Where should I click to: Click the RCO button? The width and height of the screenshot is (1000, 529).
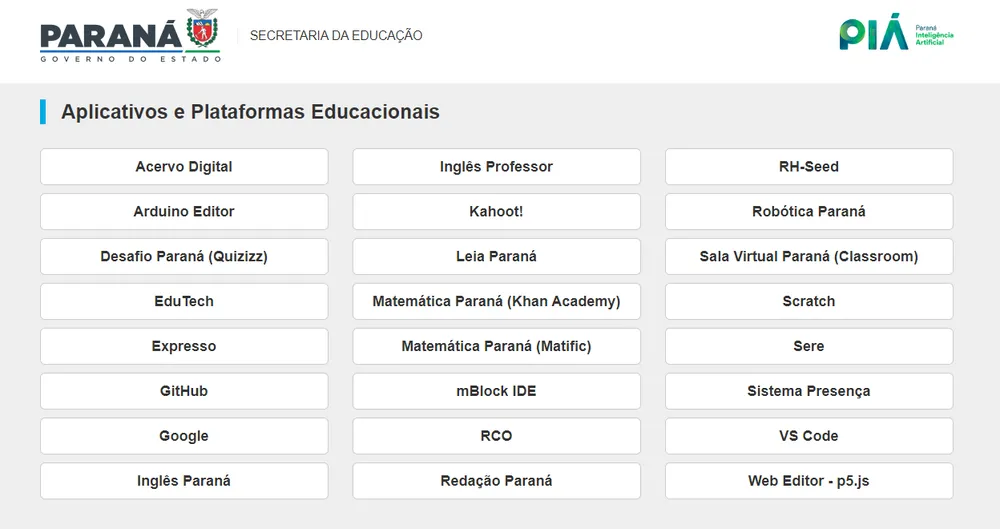click(x=496, y=437)
